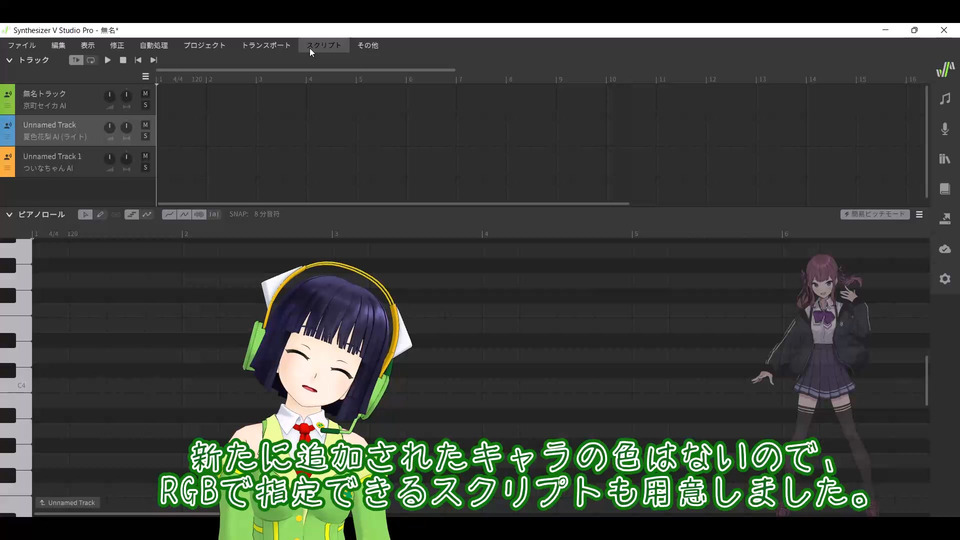Click voice icon of 夏色花梨 AI track
This screenshot has height=540, width=960.
click(x=8, y=126)
